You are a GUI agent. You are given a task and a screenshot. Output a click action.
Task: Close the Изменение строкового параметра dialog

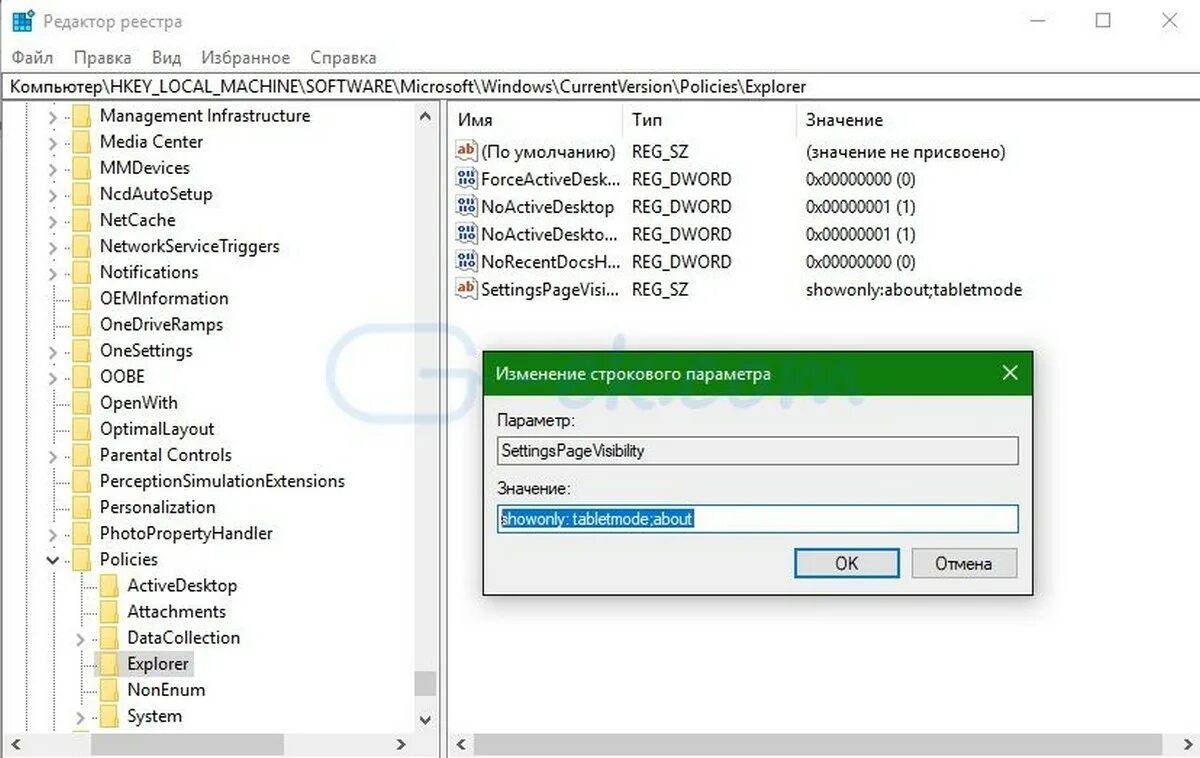pos(1010,373)
